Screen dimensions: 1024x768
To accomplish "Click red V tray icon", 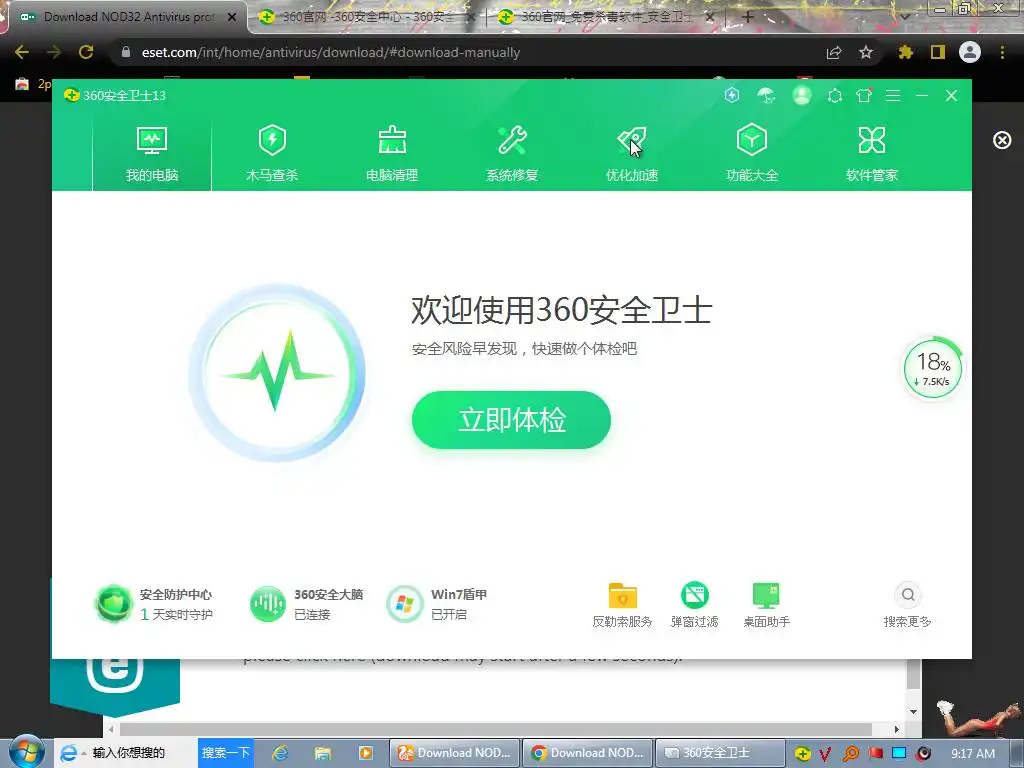I will (x=825, y=754).
